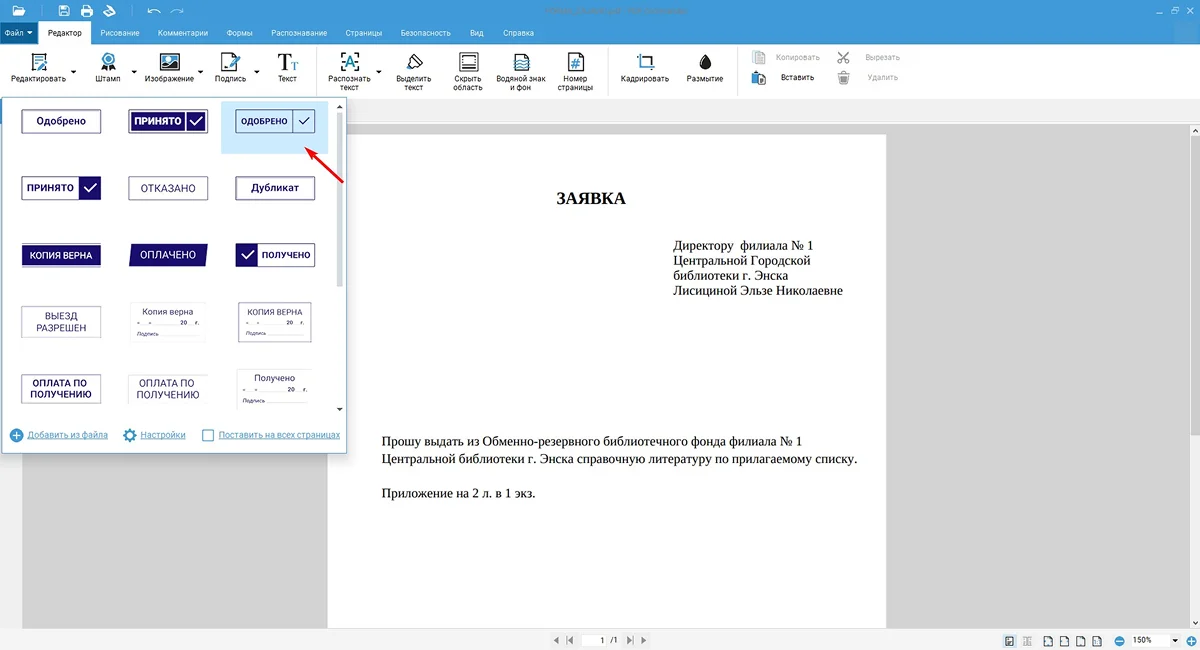Image resolution: width=1200 pixels, height=650 pixels.
Task: Click the Выделить текст highlighter icon
Action: coord(413,62)
